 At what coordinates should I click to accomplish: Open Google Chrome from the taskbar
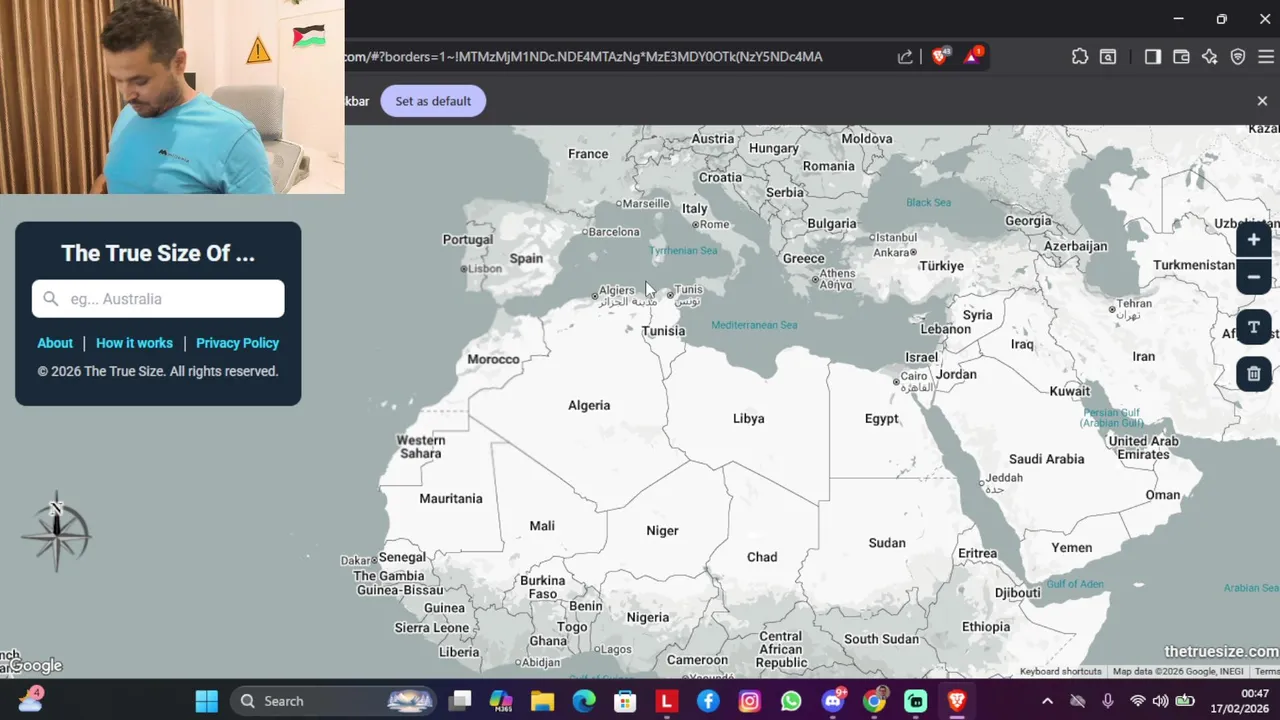(874, 701)
